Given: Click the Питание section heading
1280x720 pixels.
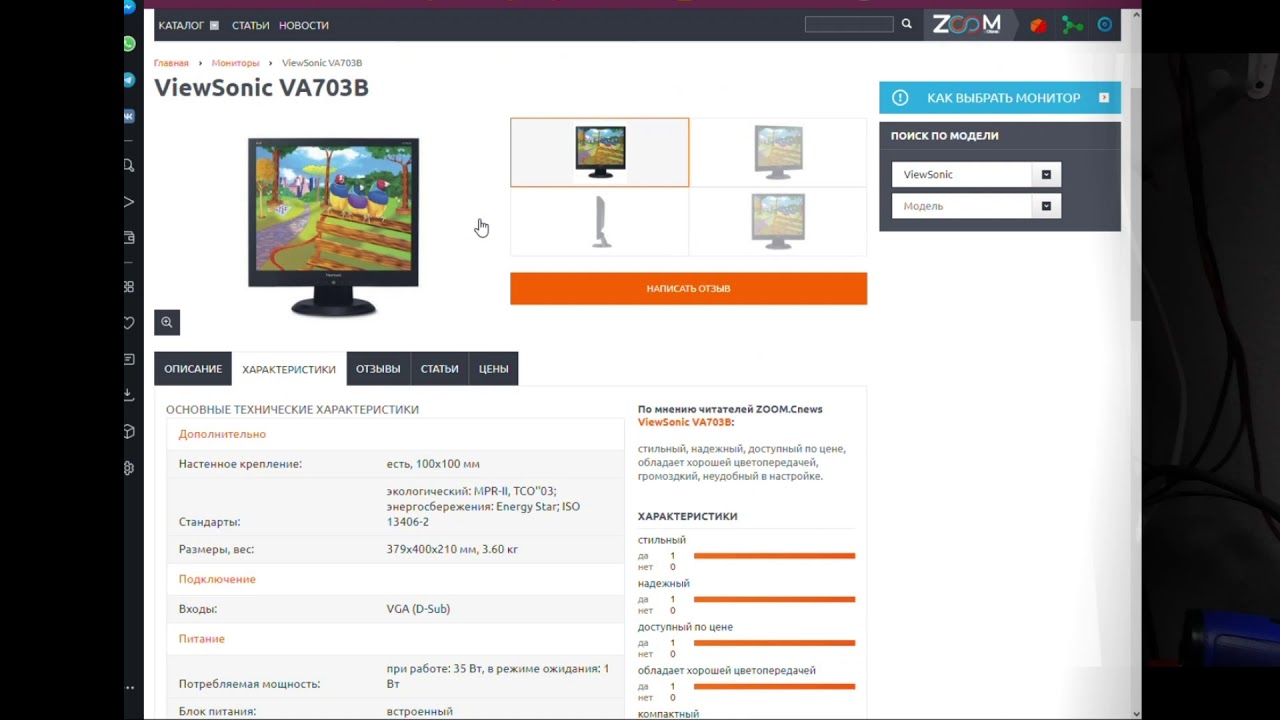Looking at the screenshot, I should [x=202, y=638].
